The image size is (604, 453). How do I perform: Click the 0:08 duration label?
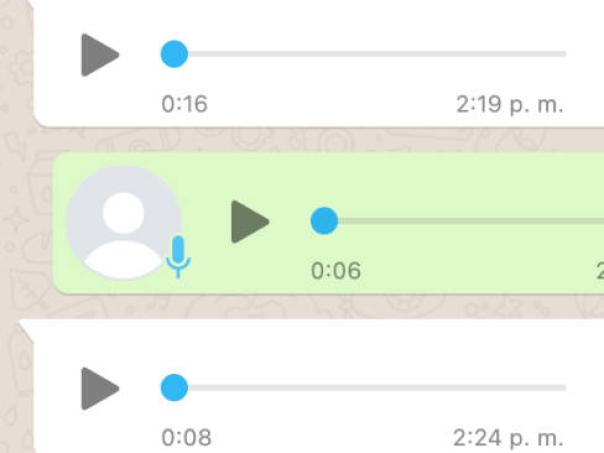tap(186, 438)
